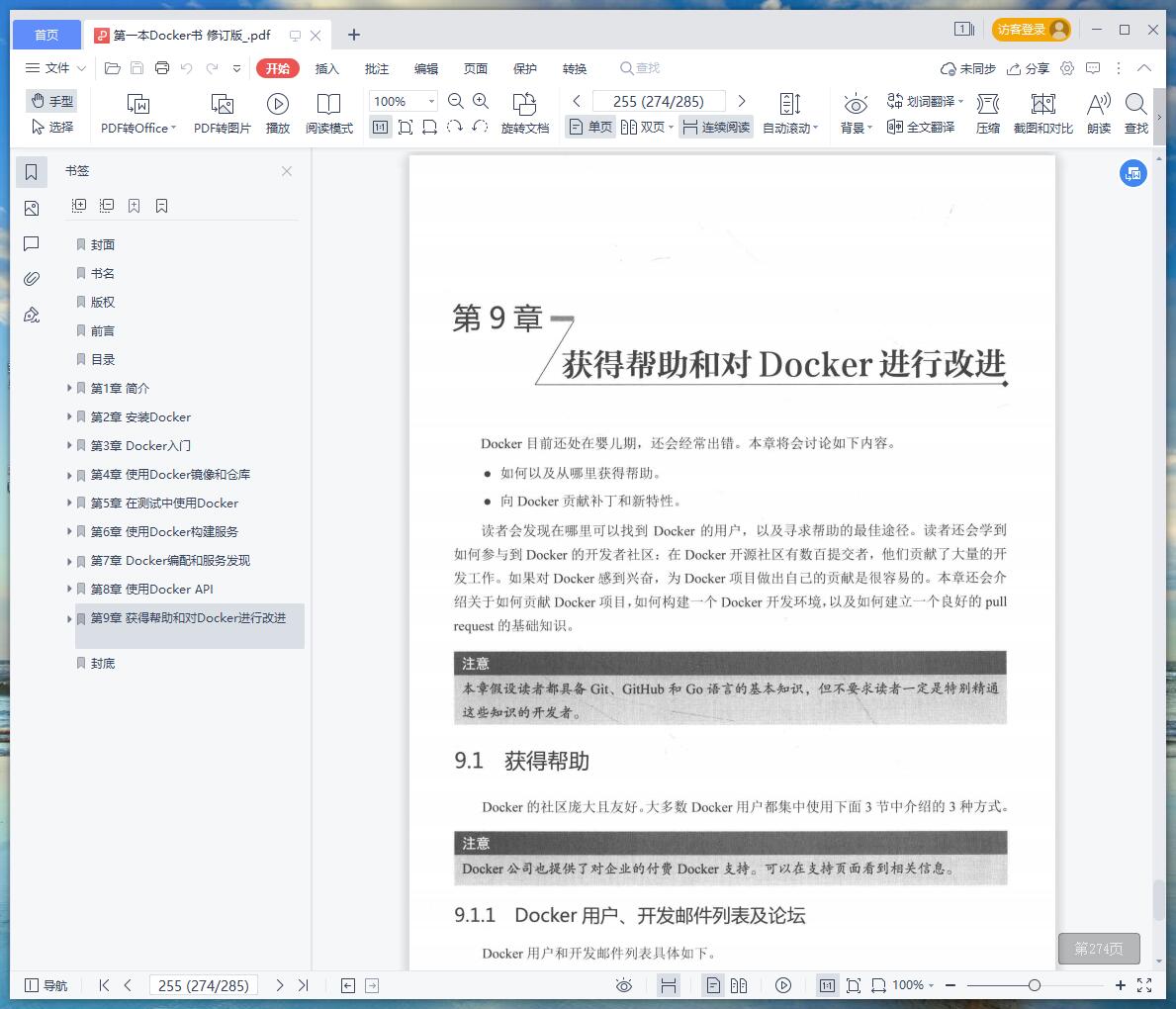Open new tab with plus button

[354, 35]
